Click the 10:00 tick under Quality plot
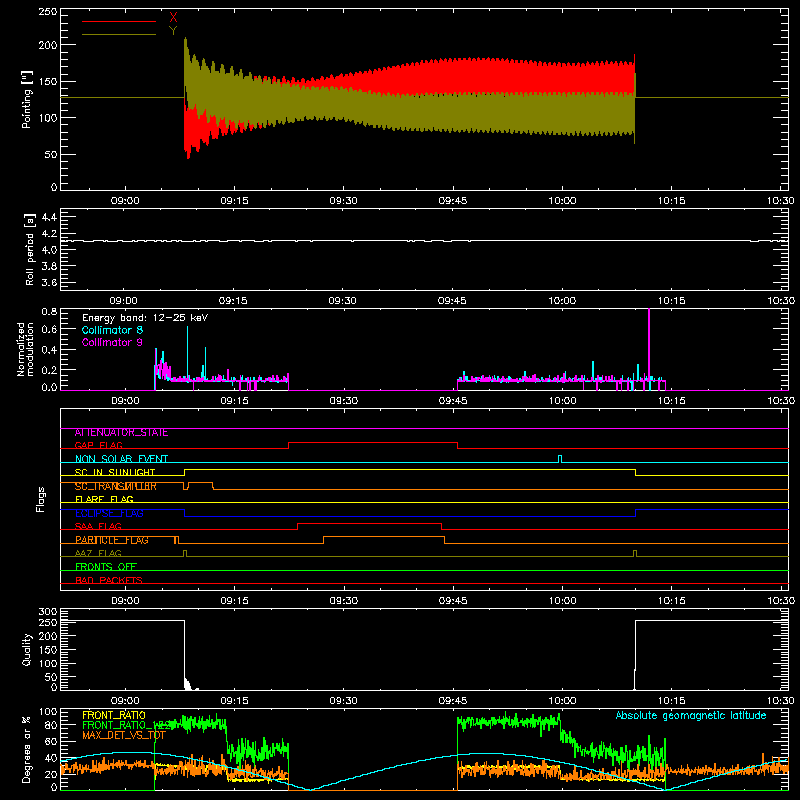This screenshot has height=800, width=800. (562, 701)
